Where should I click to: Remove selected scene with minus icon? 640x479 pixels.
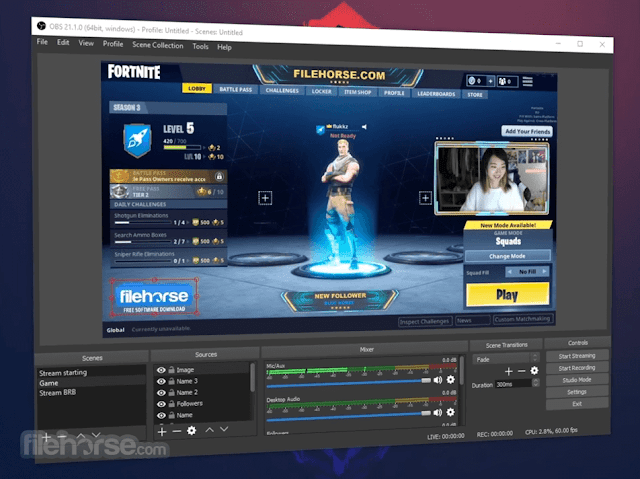coord(62,437)
